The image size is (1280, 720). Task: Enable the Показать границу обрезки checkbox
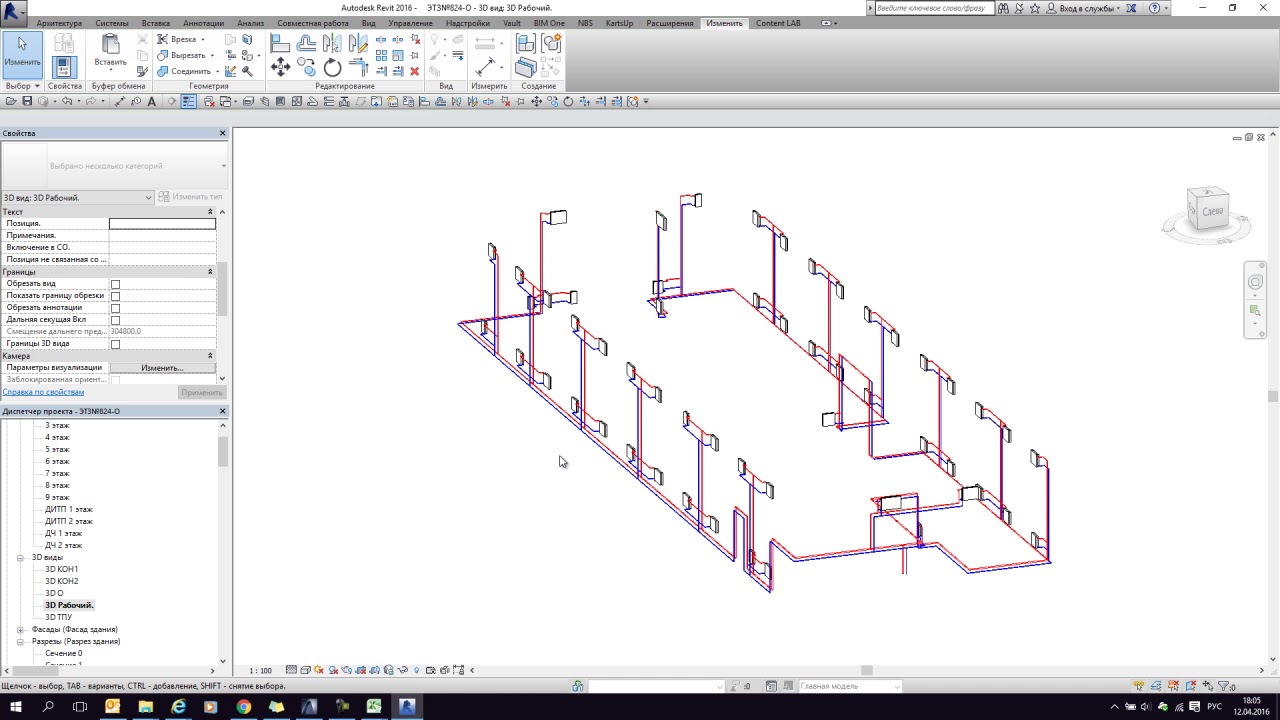[115, 296]
